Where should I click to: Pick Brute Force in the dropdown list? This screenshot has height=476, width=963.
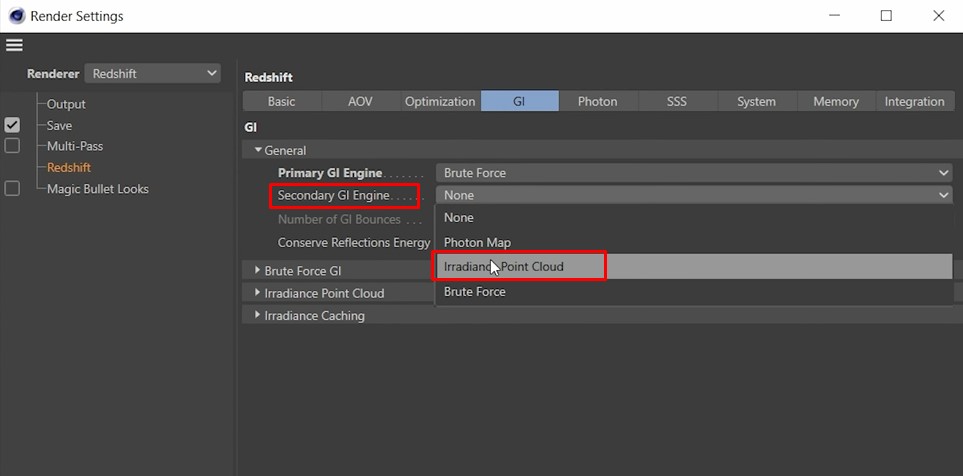point(474,292)
